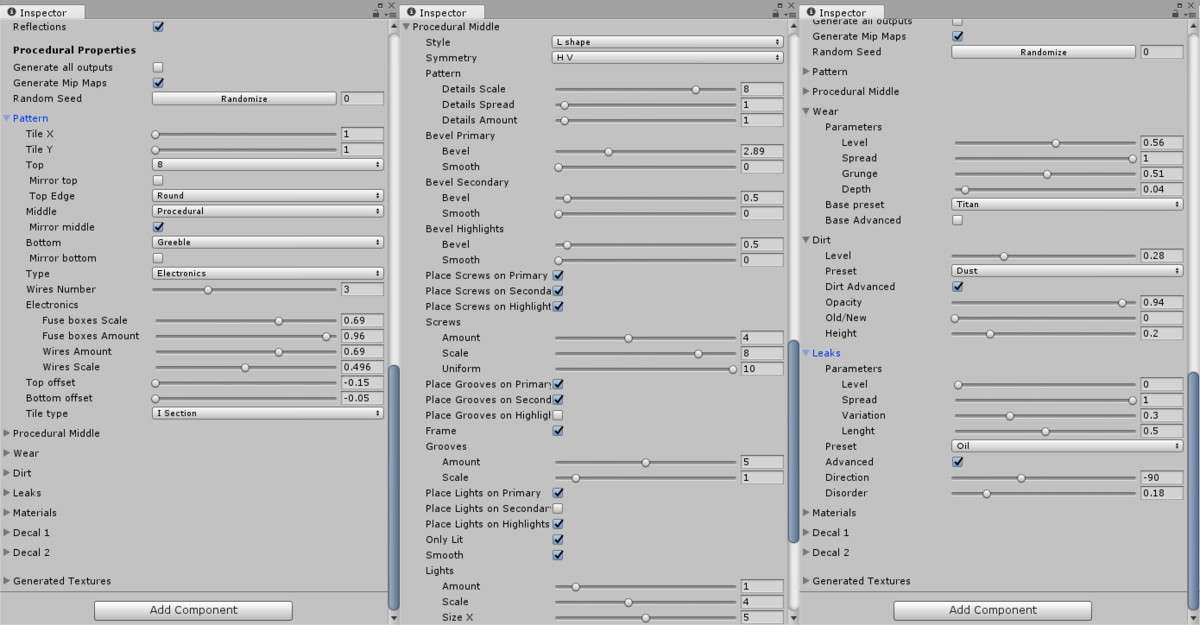Click the Tile X value field
Image resolution: width=1200 pixels, height=625 pixels.
tap(362, 134)
